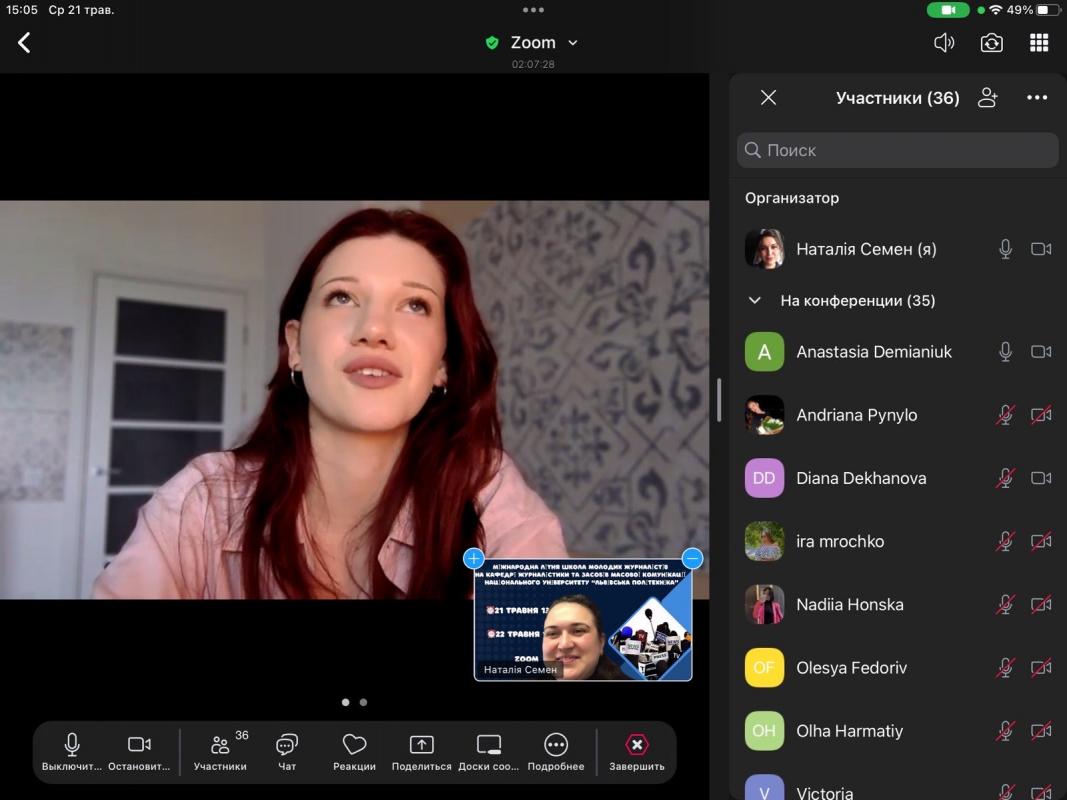Open Подробнее (More) menu in toolbar

(x=556, y=752)
